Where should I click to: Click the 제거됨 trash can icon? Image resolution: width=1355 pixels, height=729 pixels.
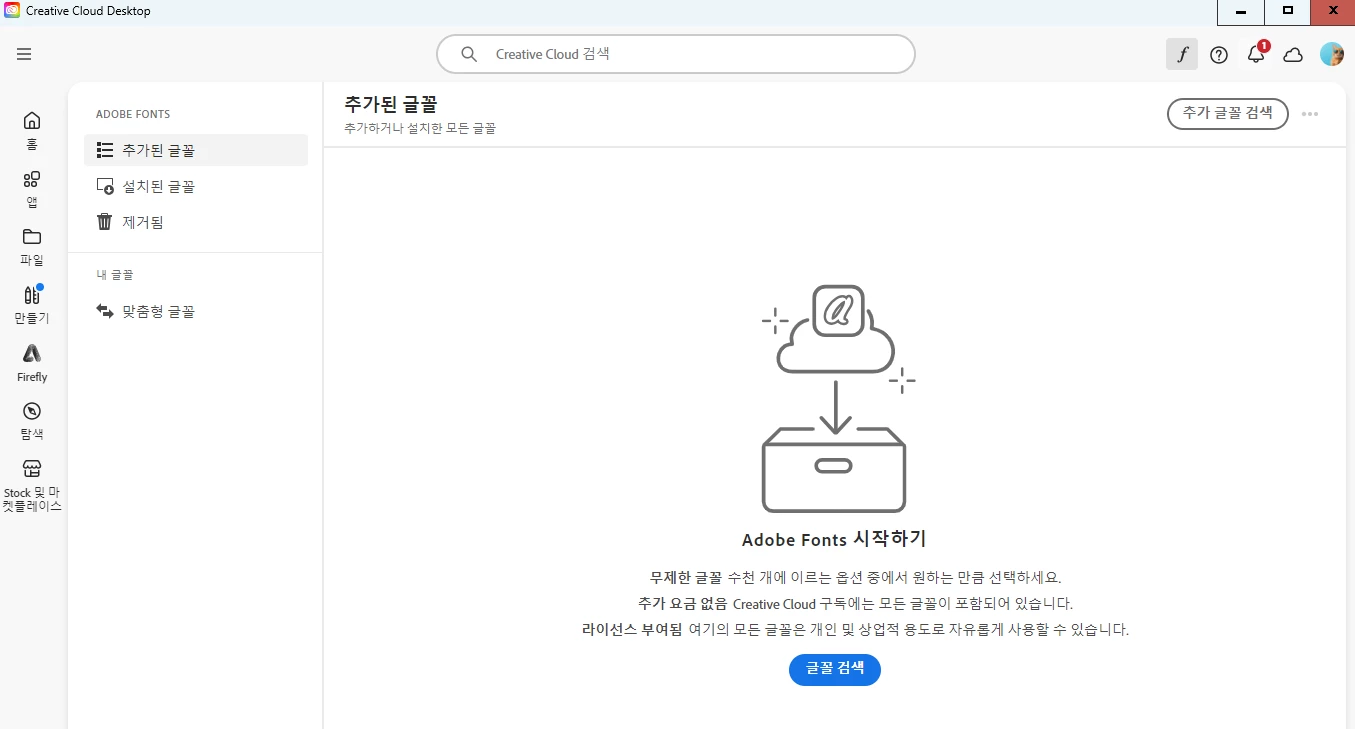coord(104,222)
